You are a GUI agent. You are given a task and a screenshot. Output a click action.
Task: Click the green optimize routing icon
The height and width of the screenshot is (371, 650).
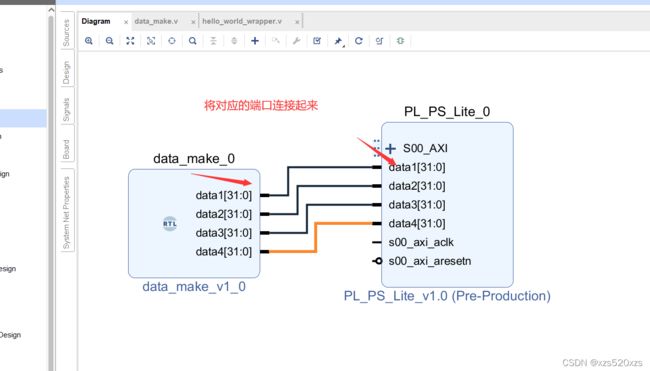pyautogui.click(x=400, y=41)
